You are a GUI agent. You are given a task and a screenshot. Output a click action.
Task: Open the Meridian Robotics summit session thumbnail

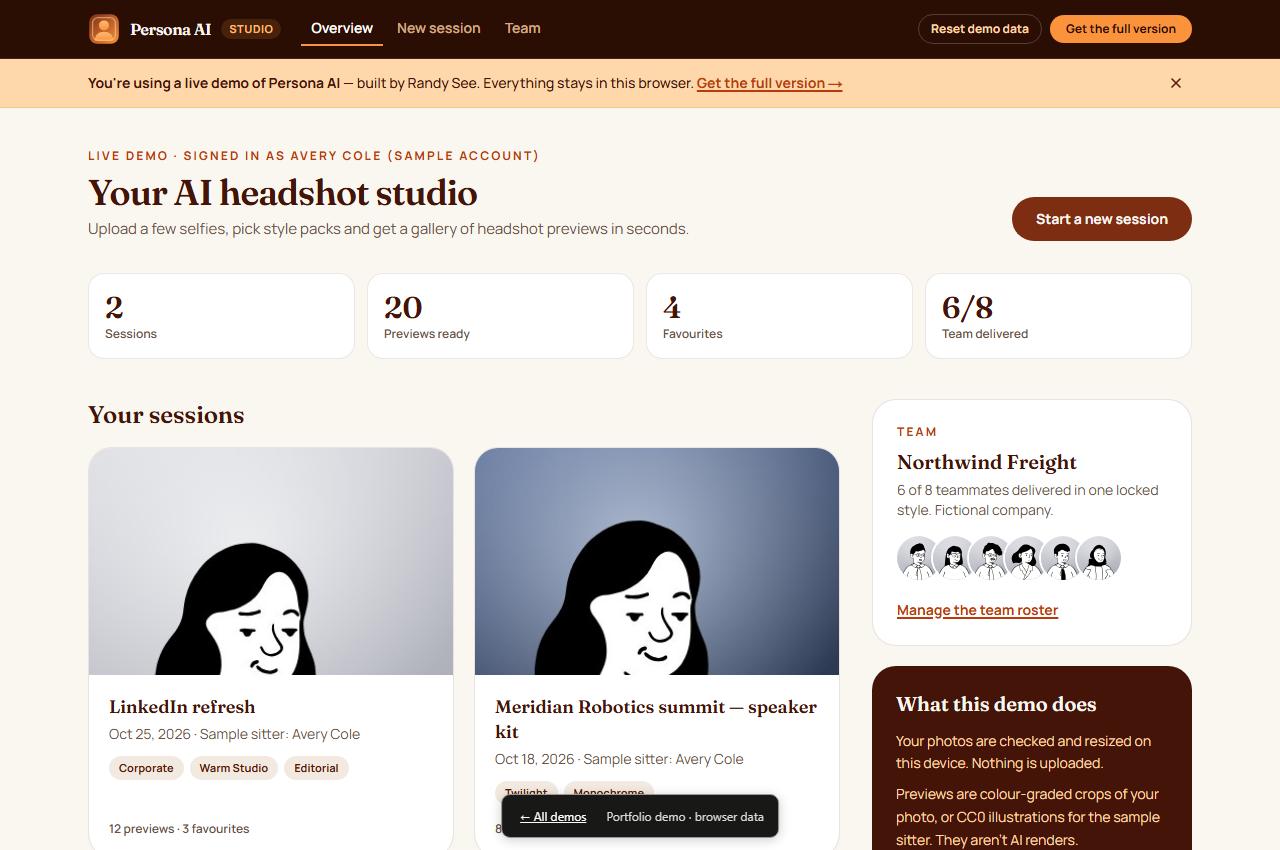(x=657, y=561)
